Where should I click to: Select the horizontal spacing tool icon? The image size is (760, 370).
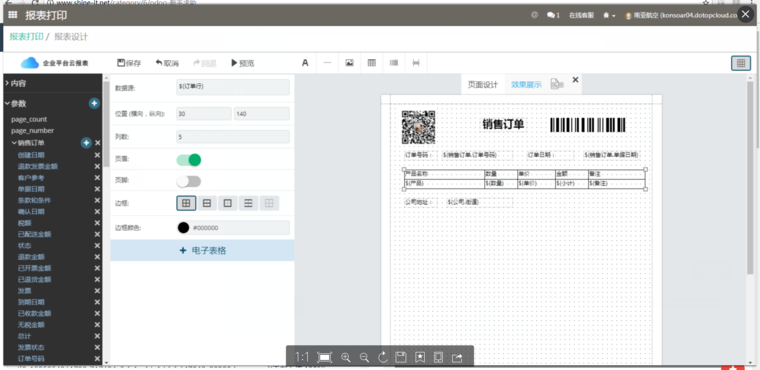(416, 63)
